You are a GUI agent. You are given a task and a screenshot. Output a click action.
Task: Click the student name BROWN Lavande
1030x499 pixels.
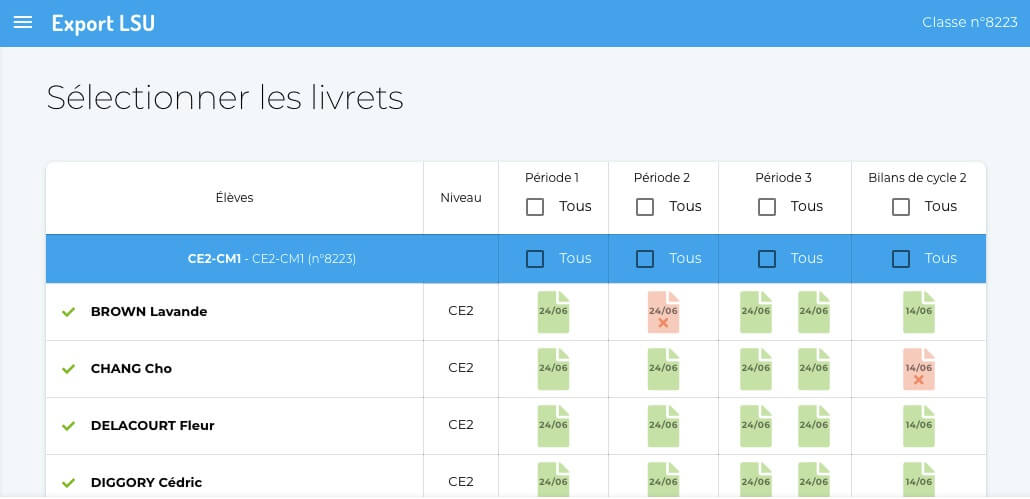click(x=148, y=312)
